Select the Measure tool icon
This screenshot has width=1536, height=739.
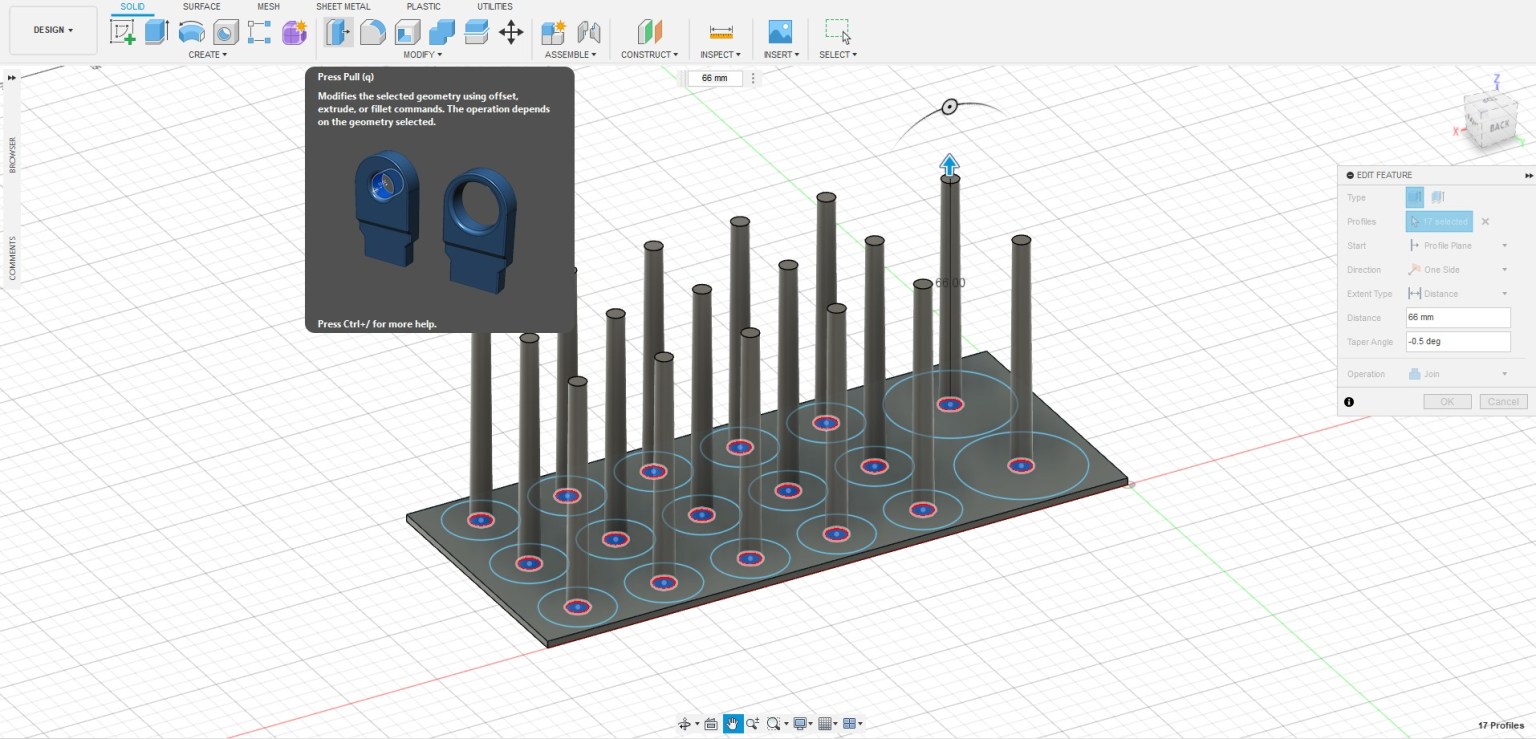coord(720,32)
